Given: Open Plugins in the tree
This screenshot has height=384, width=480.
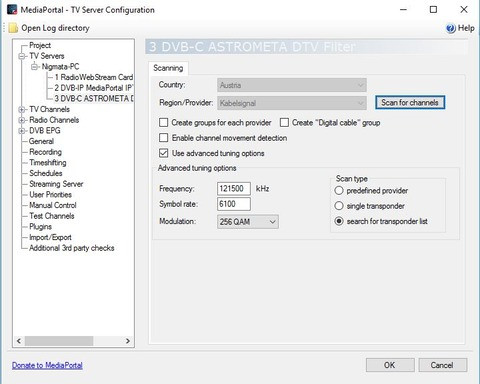Looking at the screenshot, I should pos(40,227).
